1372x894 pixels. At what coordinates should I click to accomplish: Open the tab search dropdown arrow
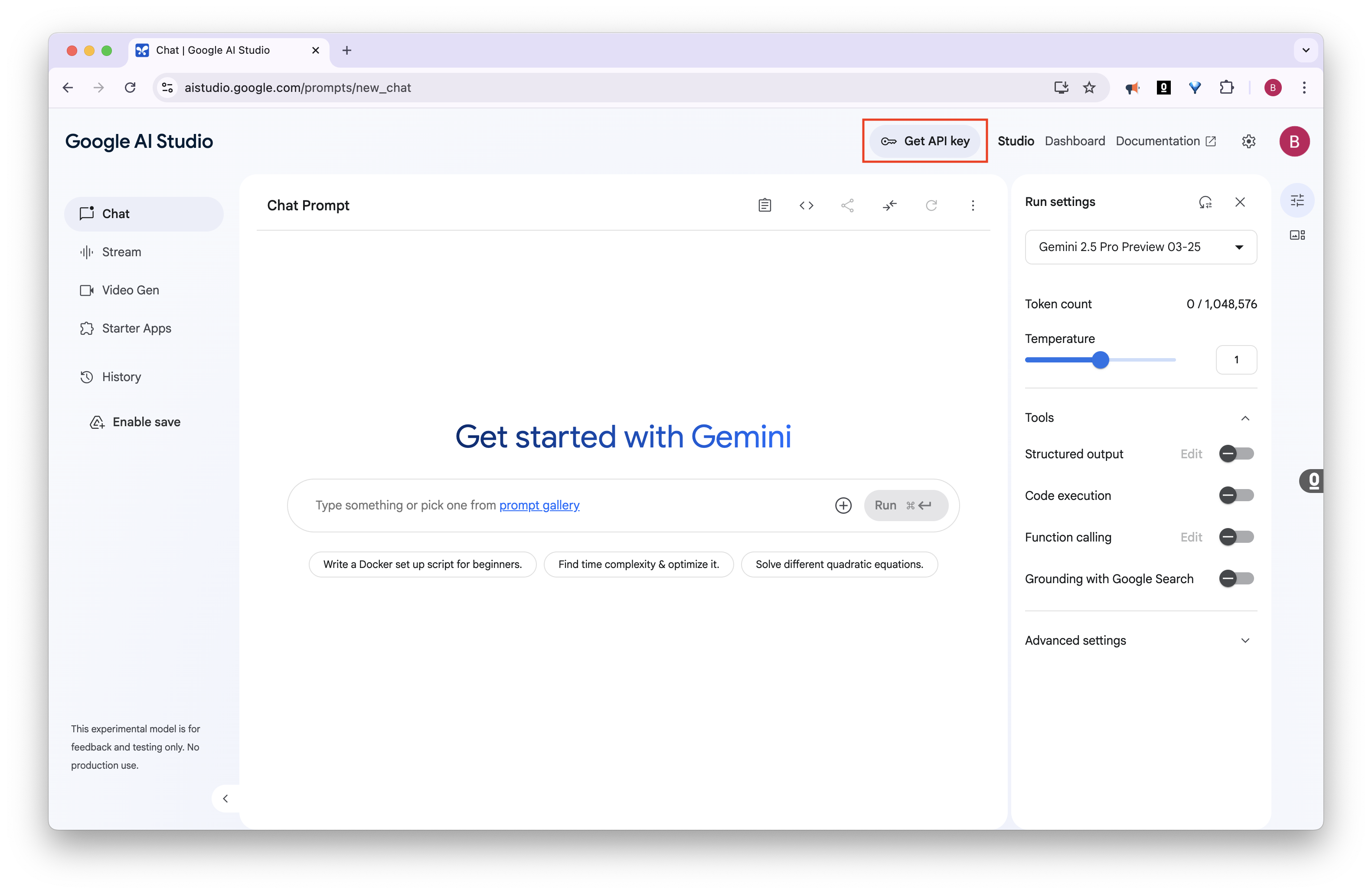[x=1306, y=50]
